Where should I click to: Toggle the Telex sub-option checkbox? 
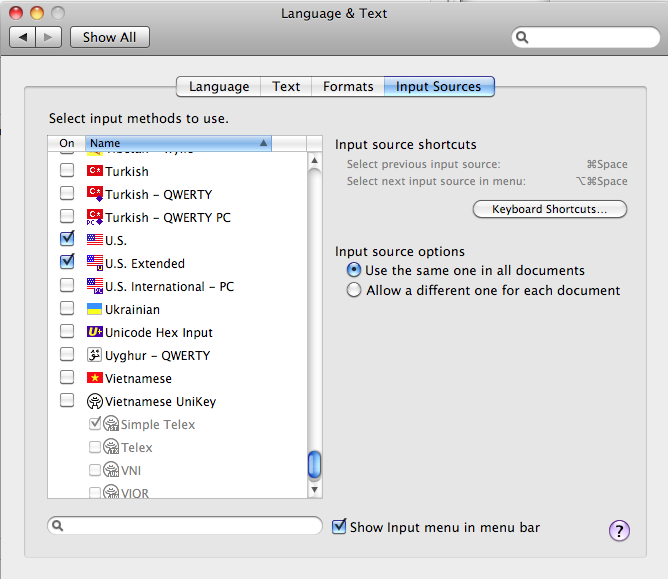(x=95, y=447)
